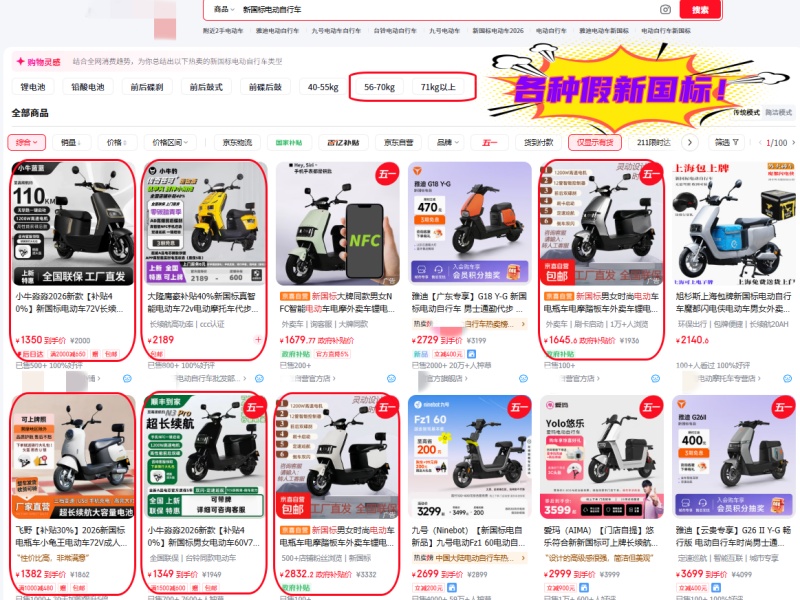
Task: Open the Yolo悠乐 AIMA product image
Action: [x=602, y=457]
